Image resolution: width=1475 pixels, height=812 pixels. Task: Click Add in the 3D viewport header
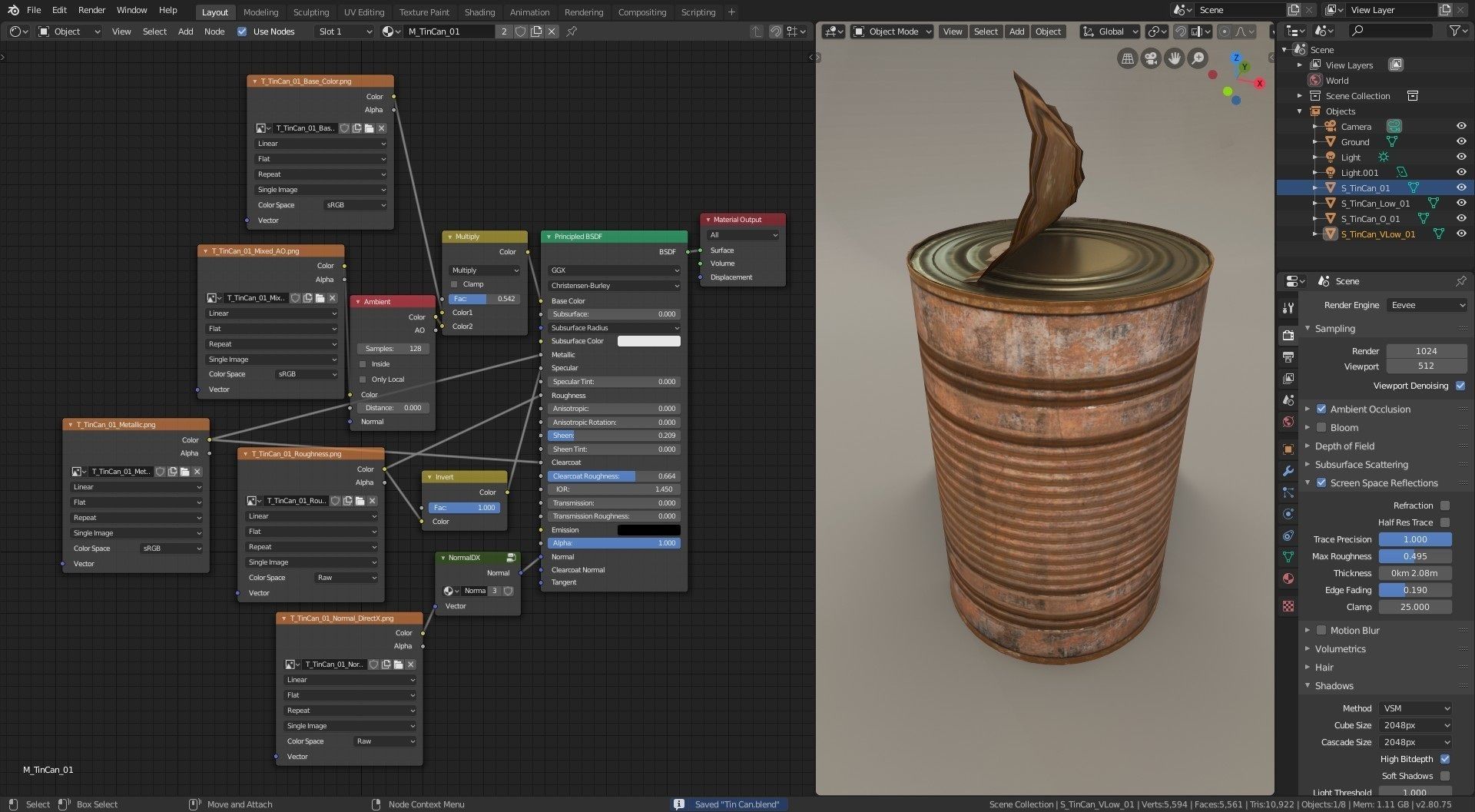(x=1016, y=31)
